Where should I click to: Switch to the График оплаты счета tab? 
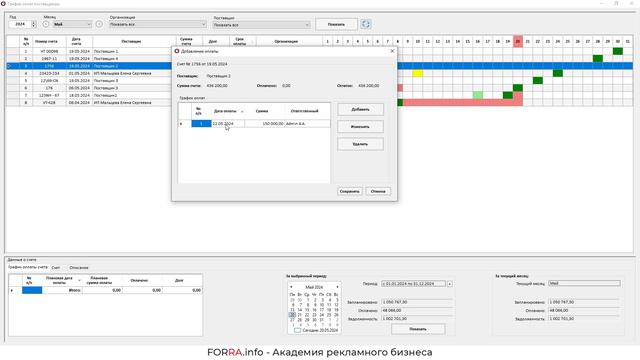[x=28, y=267]
